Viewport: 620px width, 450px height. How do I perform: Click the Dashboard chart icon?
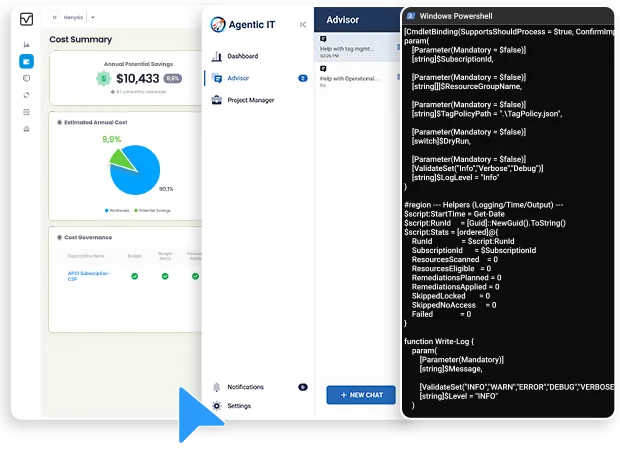(217, 56)
